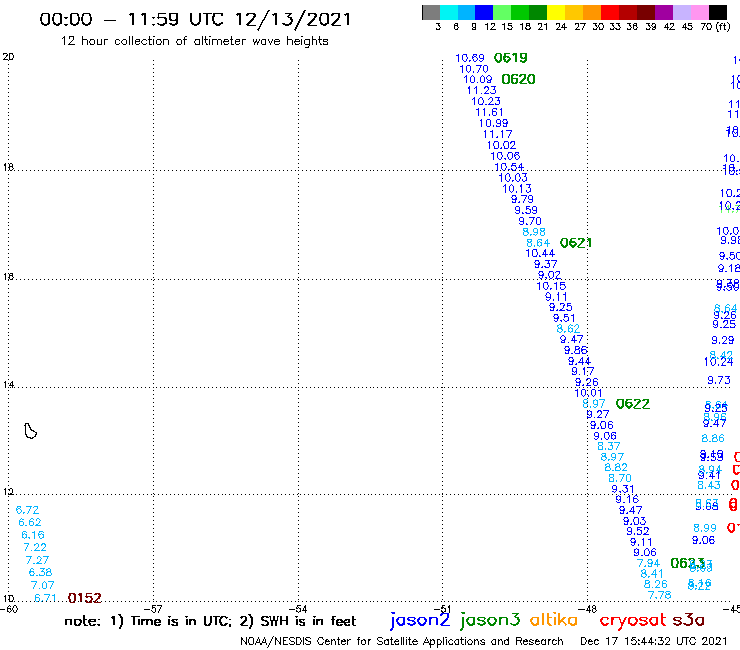Select the 10.13 wave height value
740x650 pixels.
(517, 189)
